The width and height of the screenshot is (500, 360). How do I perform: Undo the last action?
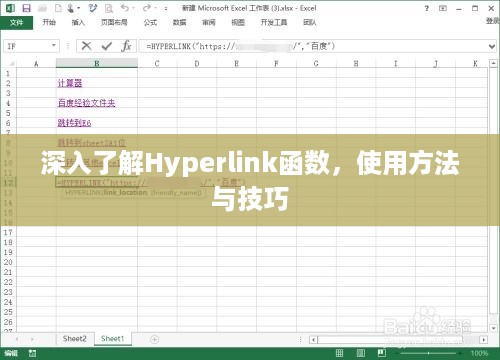tap(125, 8)
